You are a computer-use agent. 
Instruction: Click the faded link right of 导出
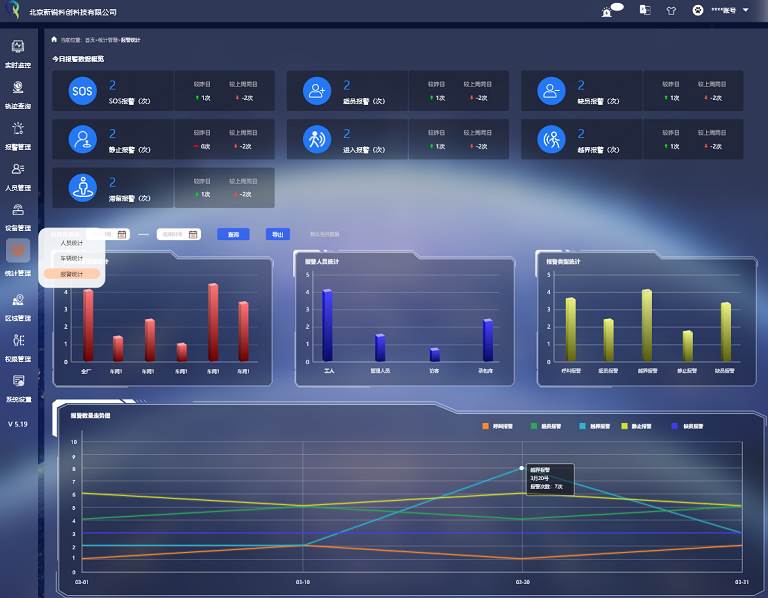coord(325,235)
